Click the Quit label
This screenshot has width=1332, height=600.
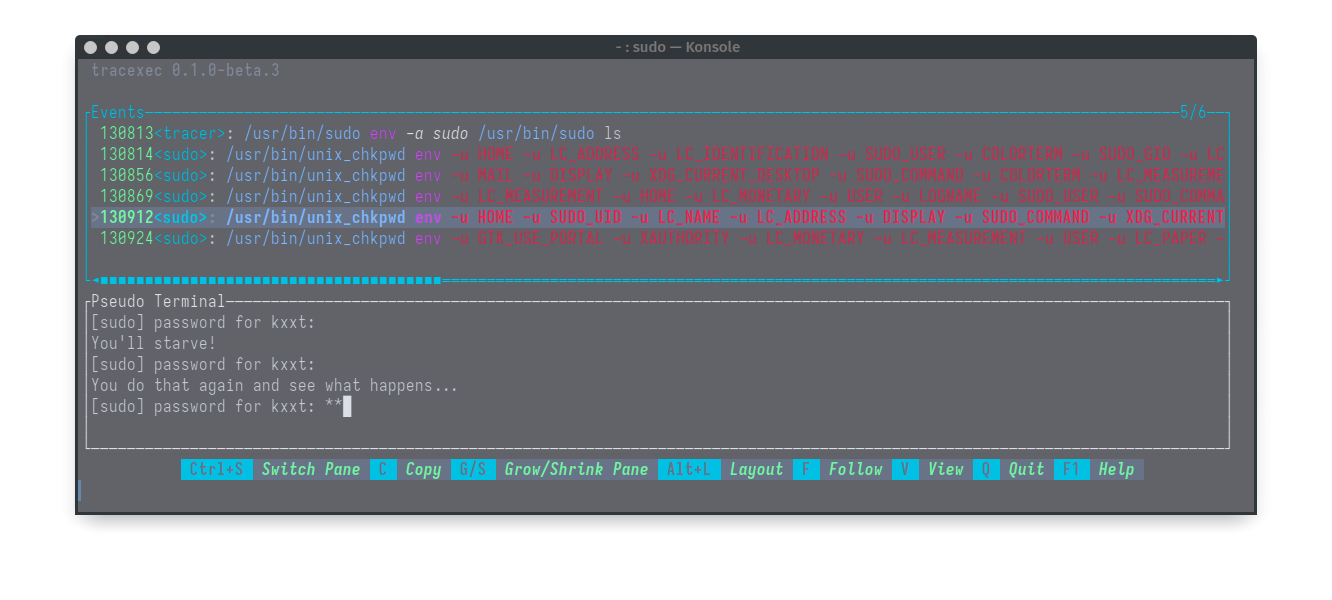(1026, 469)
